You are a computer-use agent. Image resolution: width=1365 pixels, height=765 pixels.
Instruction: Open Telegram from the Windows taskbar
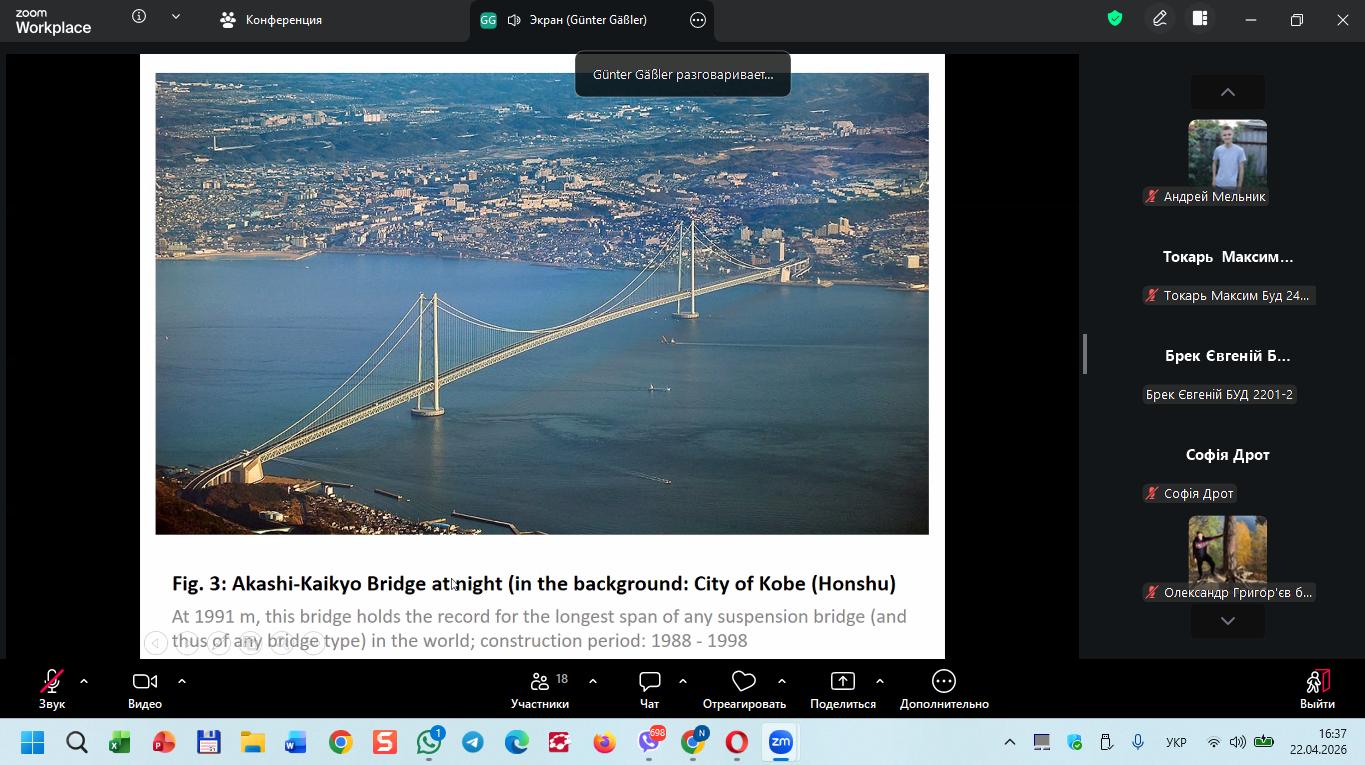pos(473,742)
